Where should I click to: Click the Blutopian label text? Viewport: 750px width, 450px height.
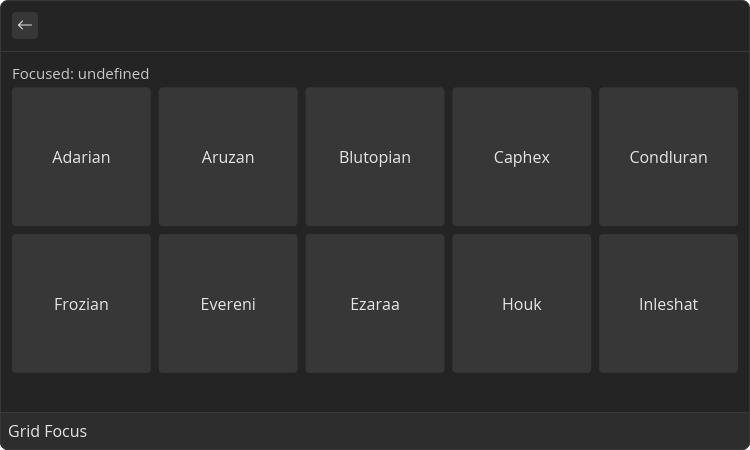pos(375,157)
